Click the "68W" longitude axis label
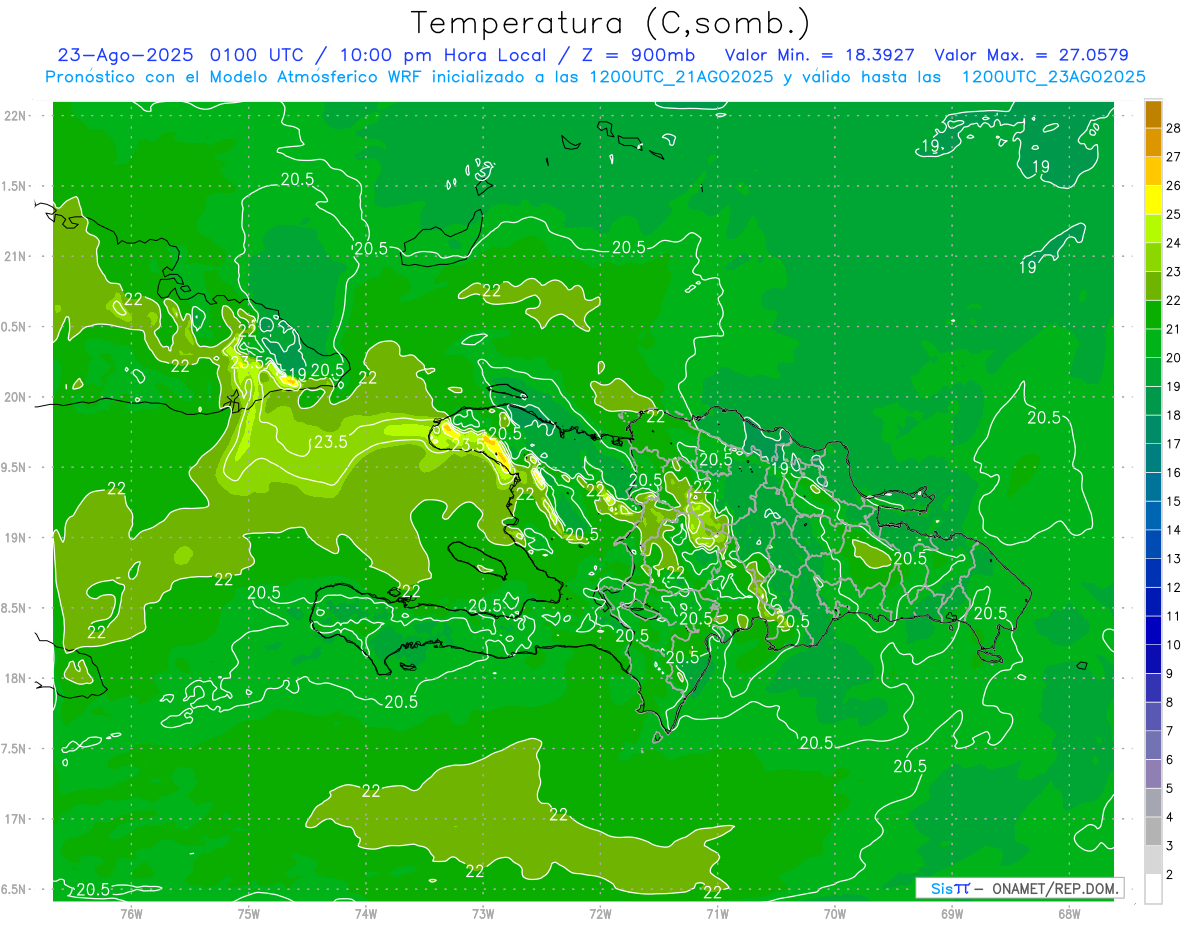Image resolution: width=1200 pixels, height=927 pixels. (1069, 913)
